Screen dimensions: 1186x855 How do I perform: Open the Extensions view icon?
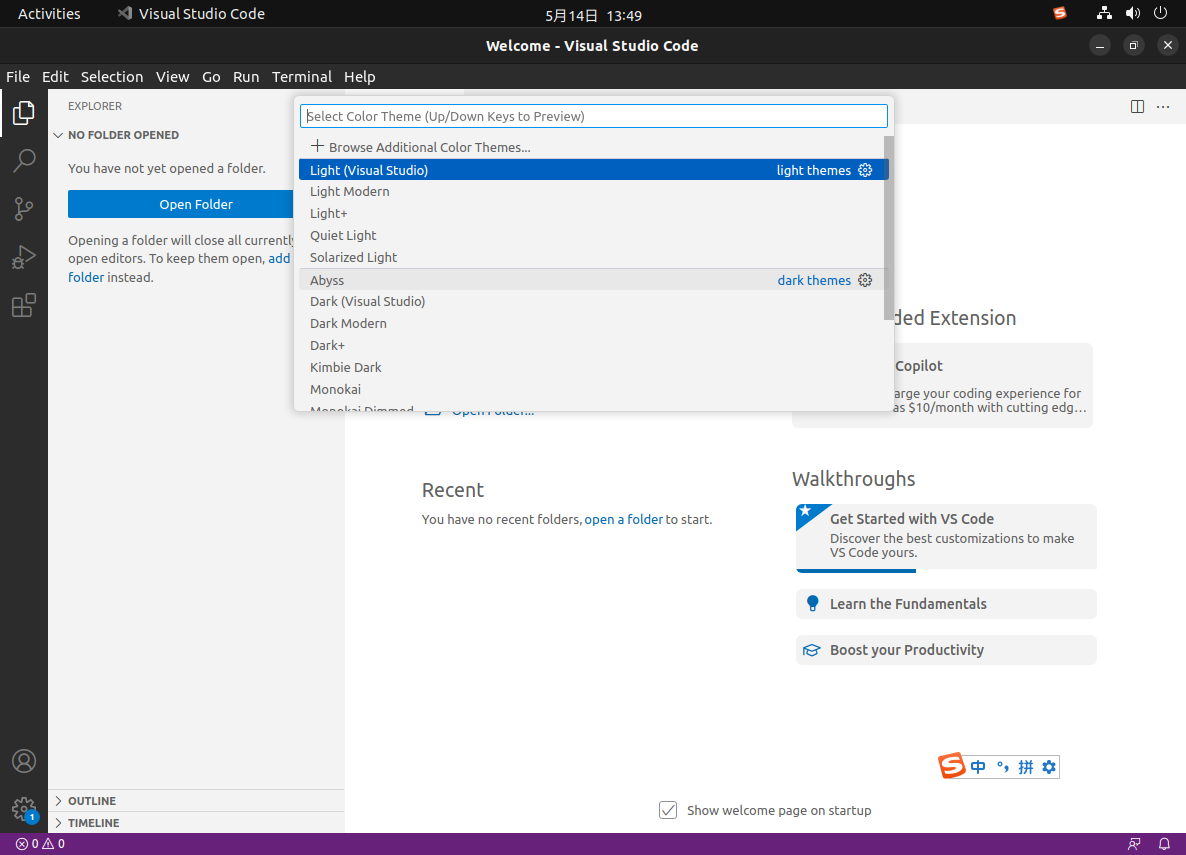click(x=23, y=306)
